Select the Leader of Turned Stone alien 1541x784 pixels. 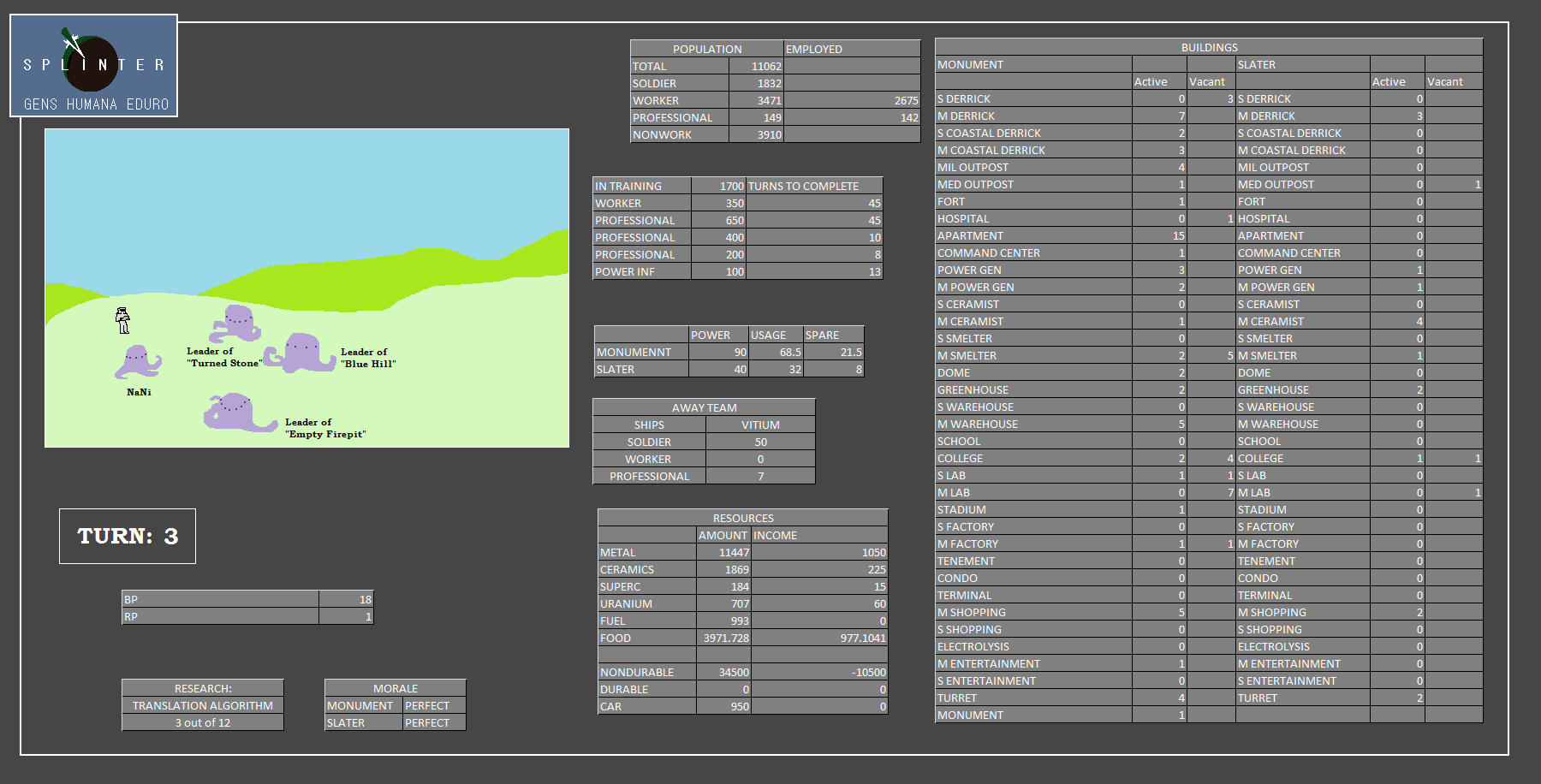[235, 323]
